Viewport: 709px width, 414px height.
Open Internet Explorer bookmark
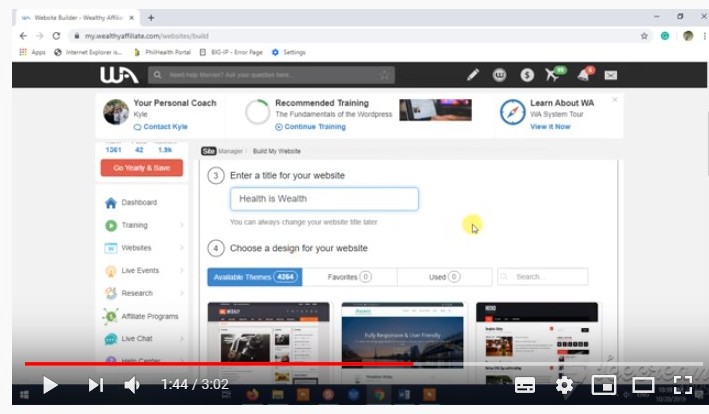coord(88,52)
